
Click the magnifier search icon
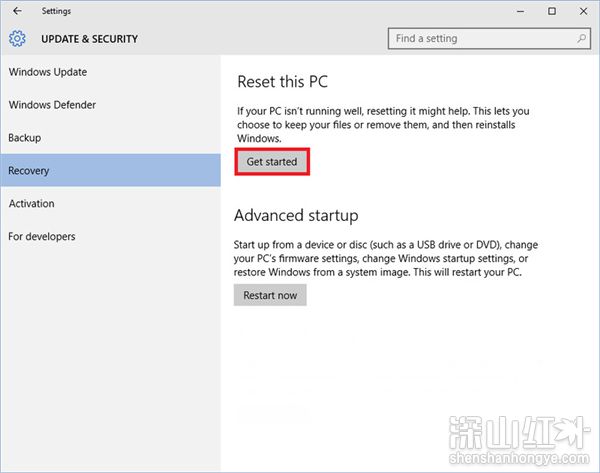[x=581, y=38]
